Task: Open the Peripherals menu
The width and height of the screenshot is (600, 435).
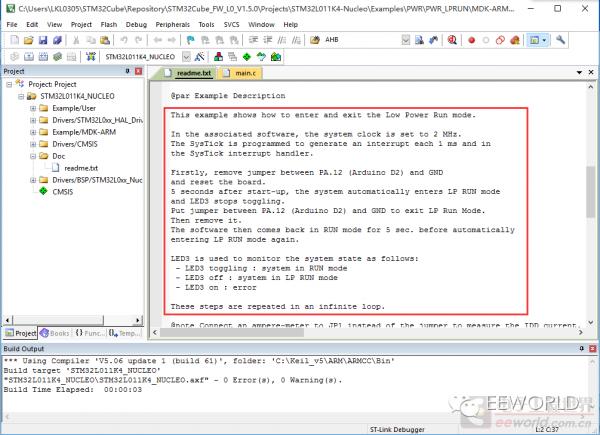Action: point(173,24)
